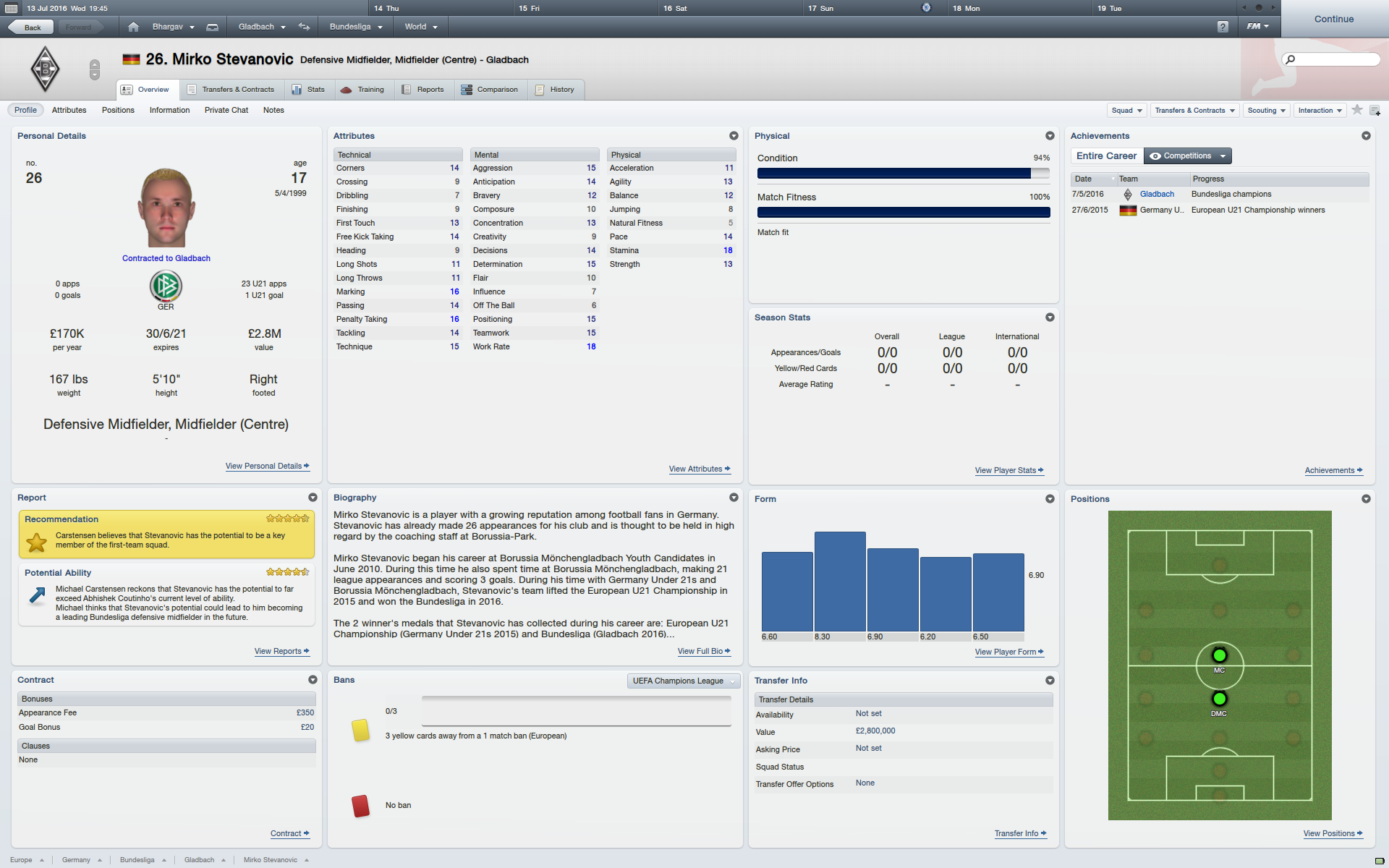Open the Attributes panel options circle
The height and width of the screenshot is (868, 1389).
coord(734,136)
